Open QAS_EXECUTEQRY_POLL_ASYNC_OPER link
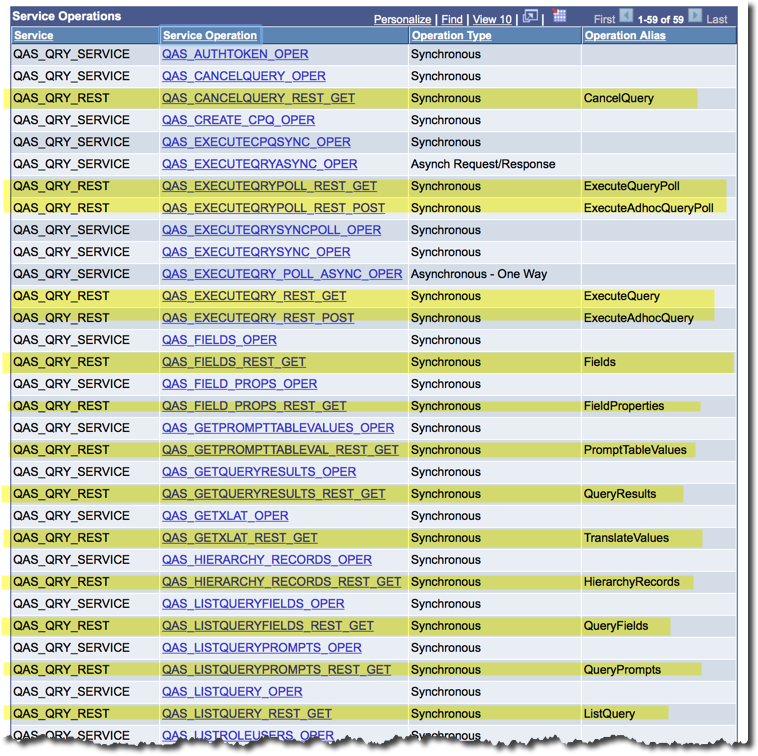This screenshot has width=758, height=756. [282, 274]
